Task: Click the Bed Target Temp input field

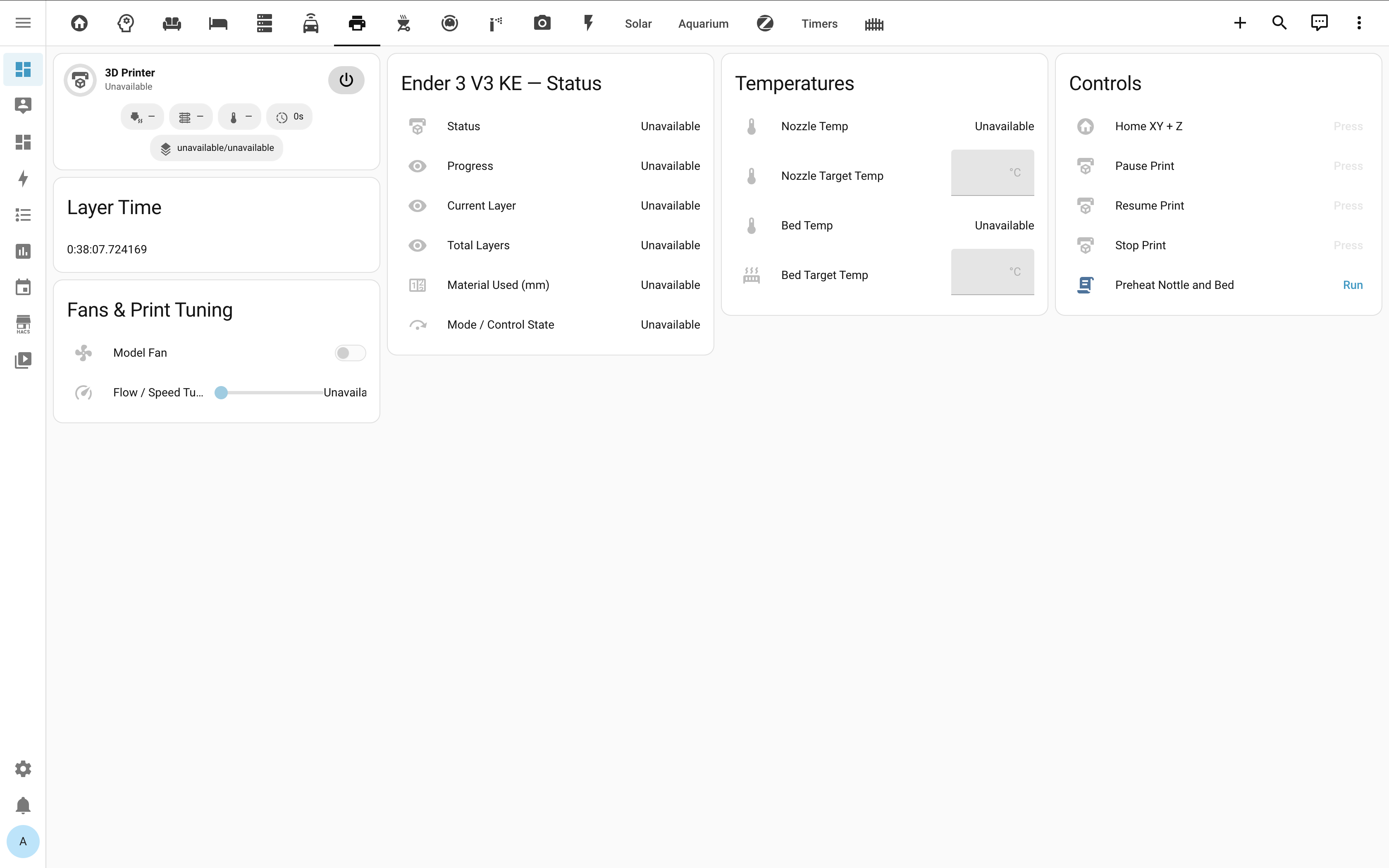Action: [993, 272]
